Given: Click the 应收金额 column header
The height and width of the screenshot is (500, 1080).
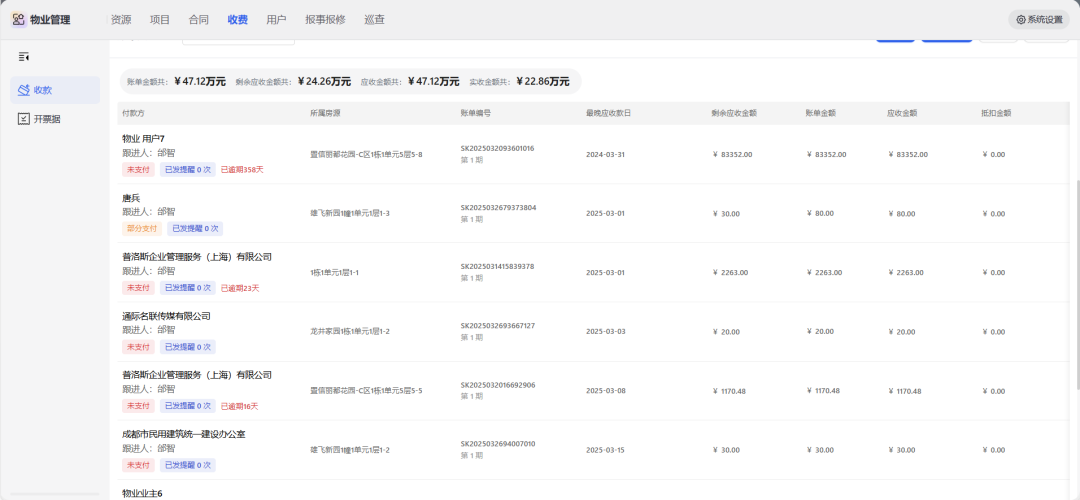Looking at the screenshot, I should pyautogui.click(x=902, y=113).
